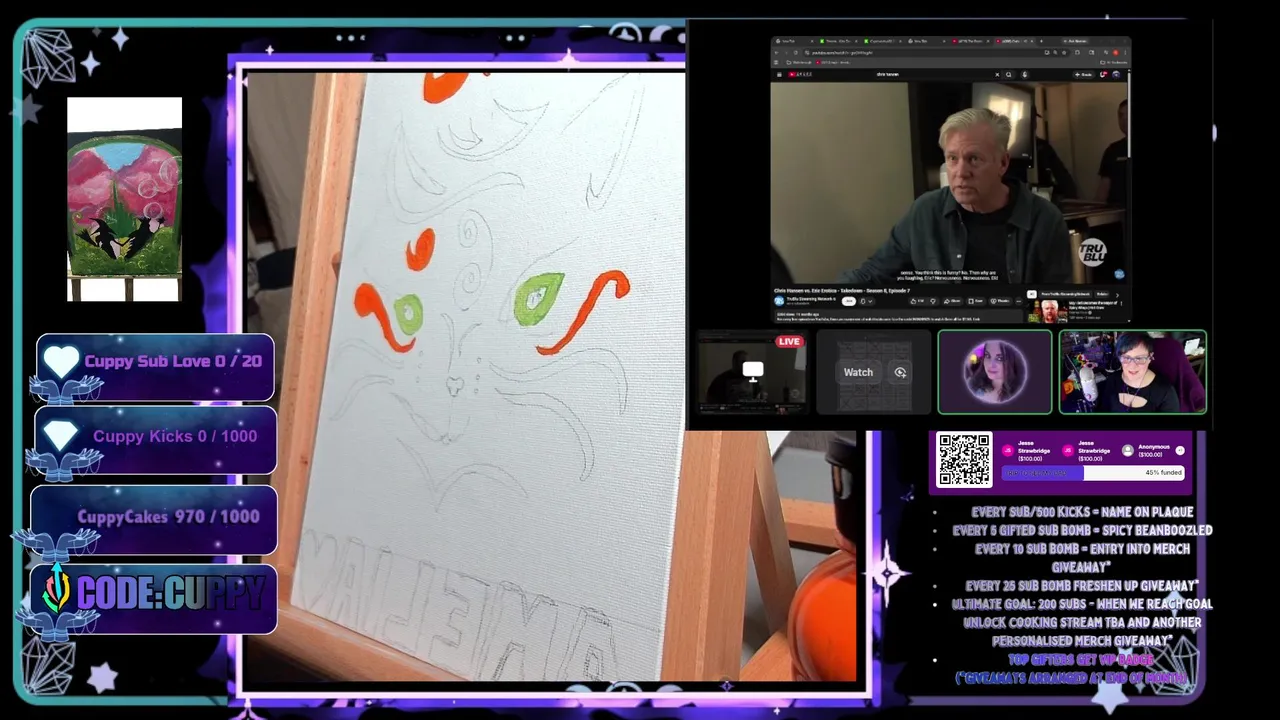Click the video title 'Chris Hansen vs.'
Image resolution: width=1280 pixels, height=720 pixels.
pos(842,291)
